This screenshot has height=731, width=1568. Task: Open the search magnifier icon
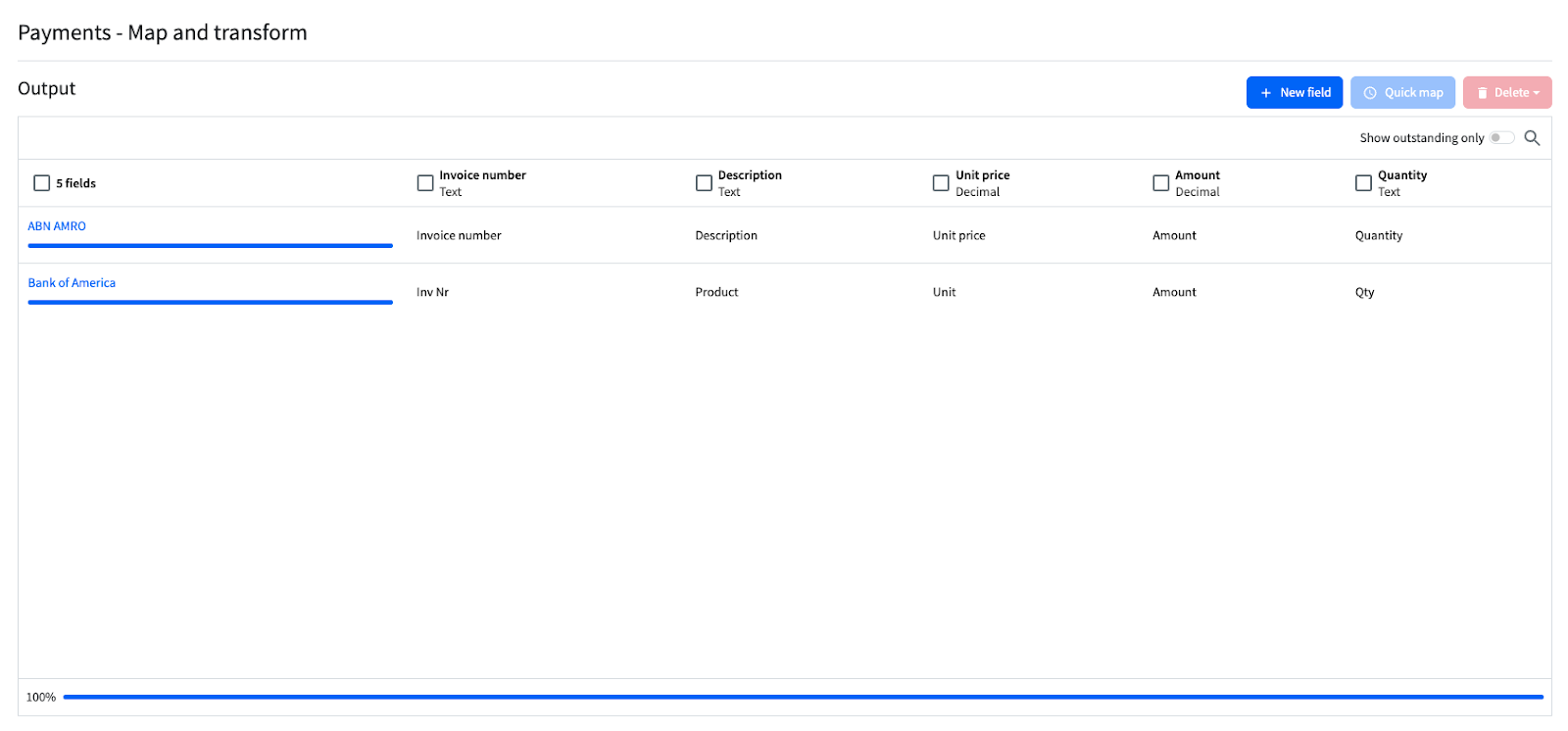coord(1532,138)
